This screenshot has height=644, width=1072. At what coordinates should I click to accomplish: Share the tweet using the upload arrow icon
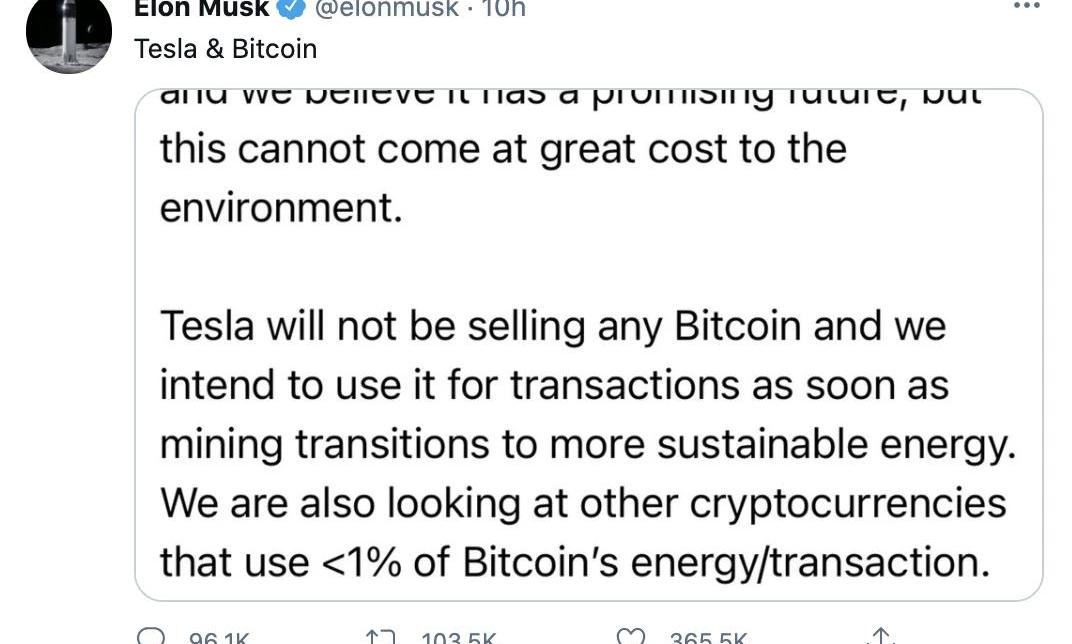[880, 637]
